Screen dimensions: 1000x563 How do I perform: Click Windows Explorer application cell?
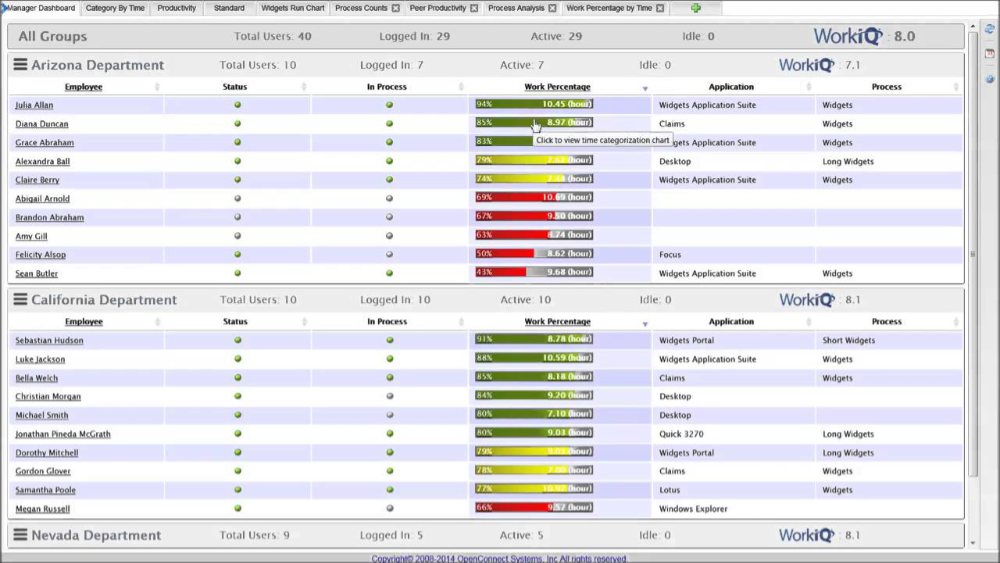[x=693, y=509]
